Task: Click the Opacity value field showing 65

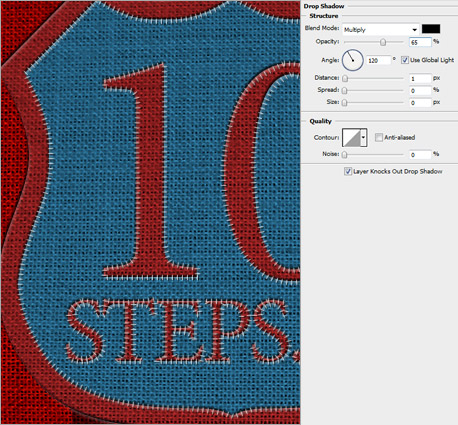Action: click(x=420, y=42)
